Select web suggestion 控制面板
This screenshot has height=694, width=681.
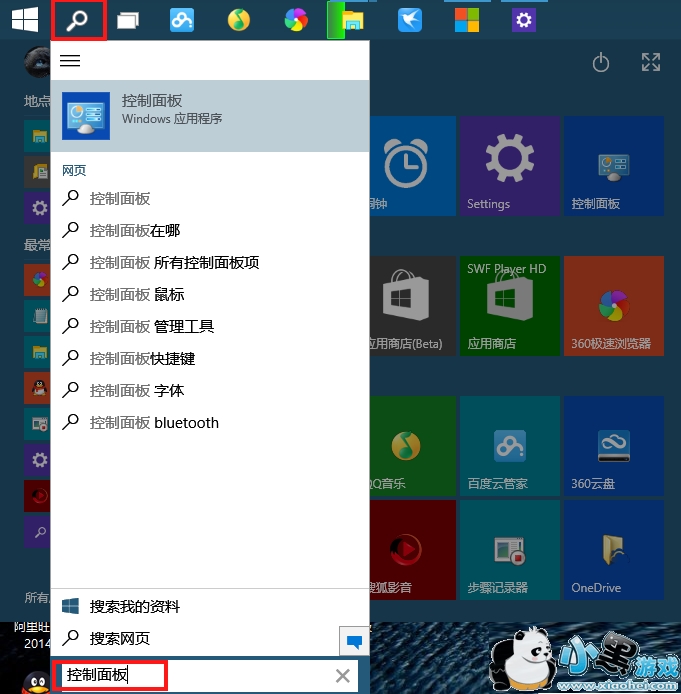pos(210,199)
